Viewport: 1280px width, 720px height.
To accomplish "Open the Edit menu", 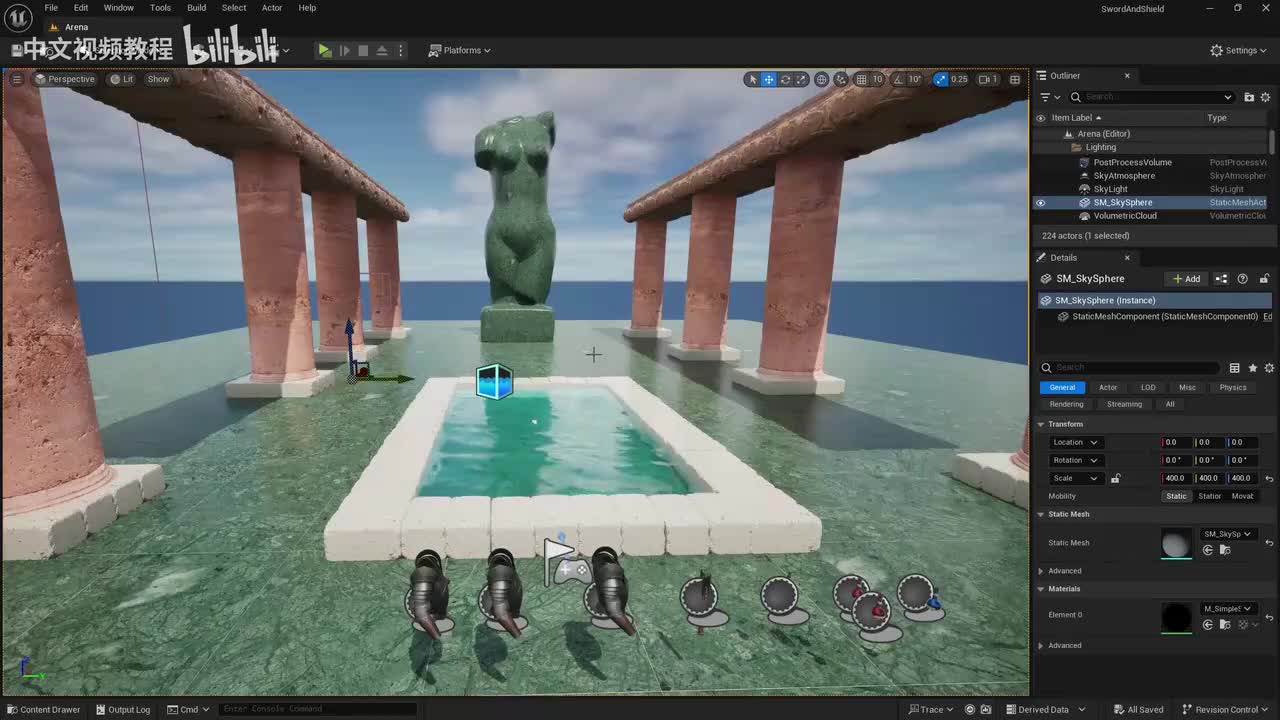I will 81,8.
